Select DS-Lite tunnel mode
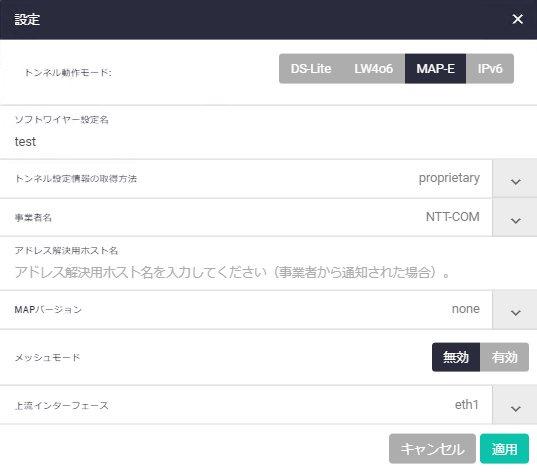Viewport: 537px width, 472px height. [311, 69]
